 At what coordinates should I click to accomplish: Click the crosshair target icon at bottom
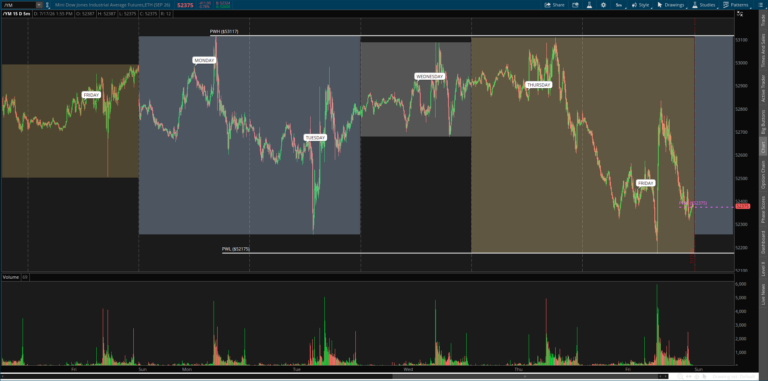pos(696,377)
